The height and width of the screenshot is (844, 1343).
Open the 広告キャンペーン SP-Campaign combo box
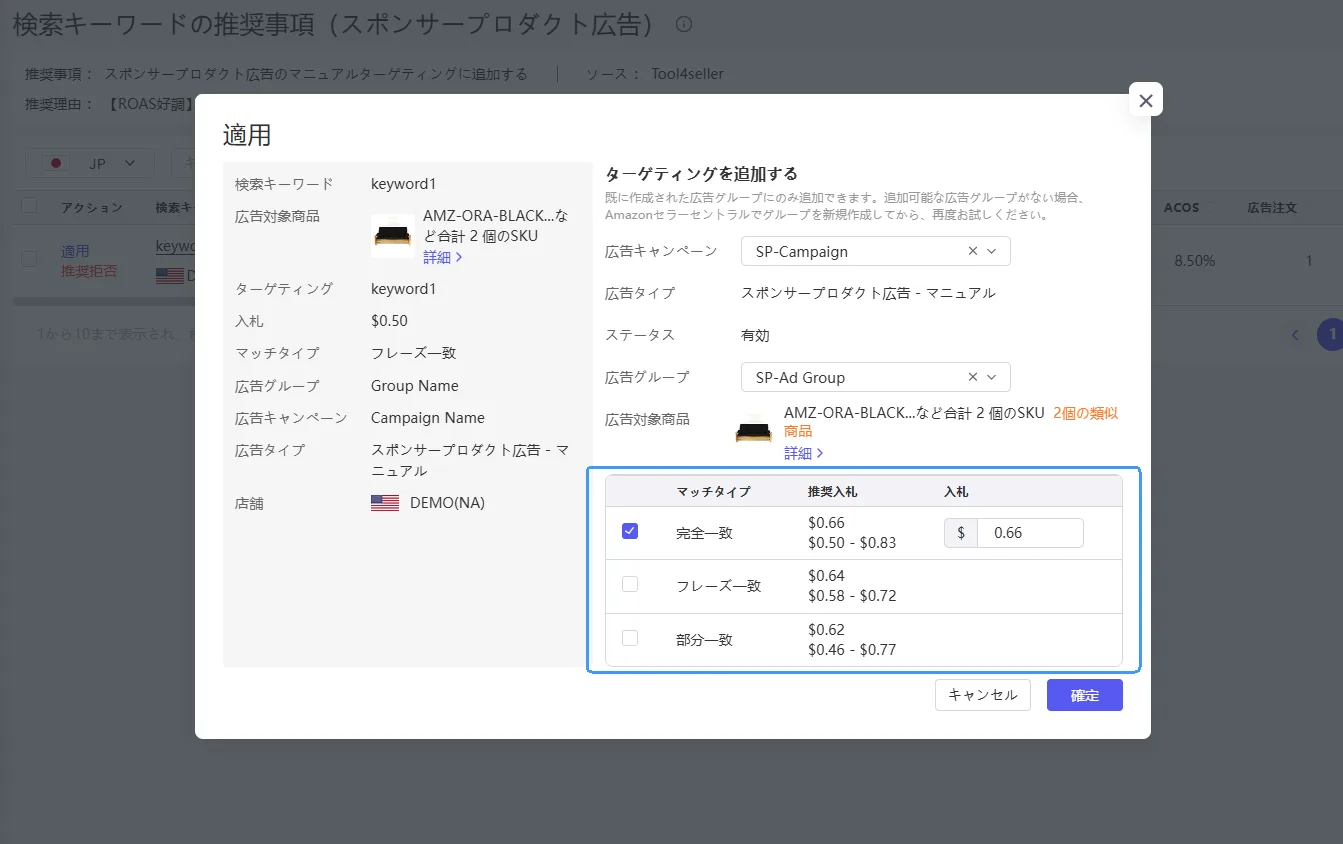[x=876, y=252]
